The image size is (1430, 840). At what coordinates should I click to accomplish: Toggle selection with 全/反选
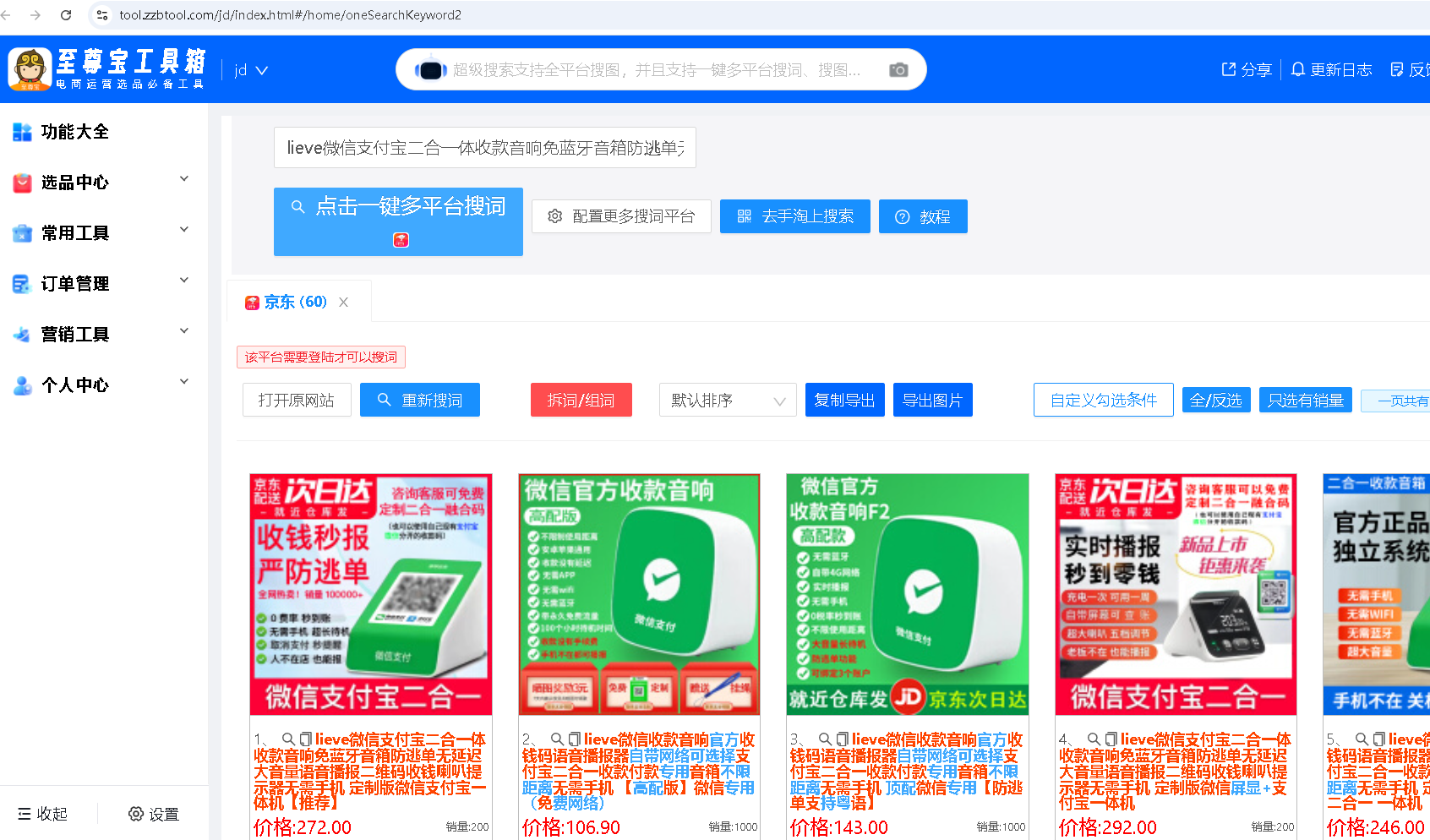1216,400
